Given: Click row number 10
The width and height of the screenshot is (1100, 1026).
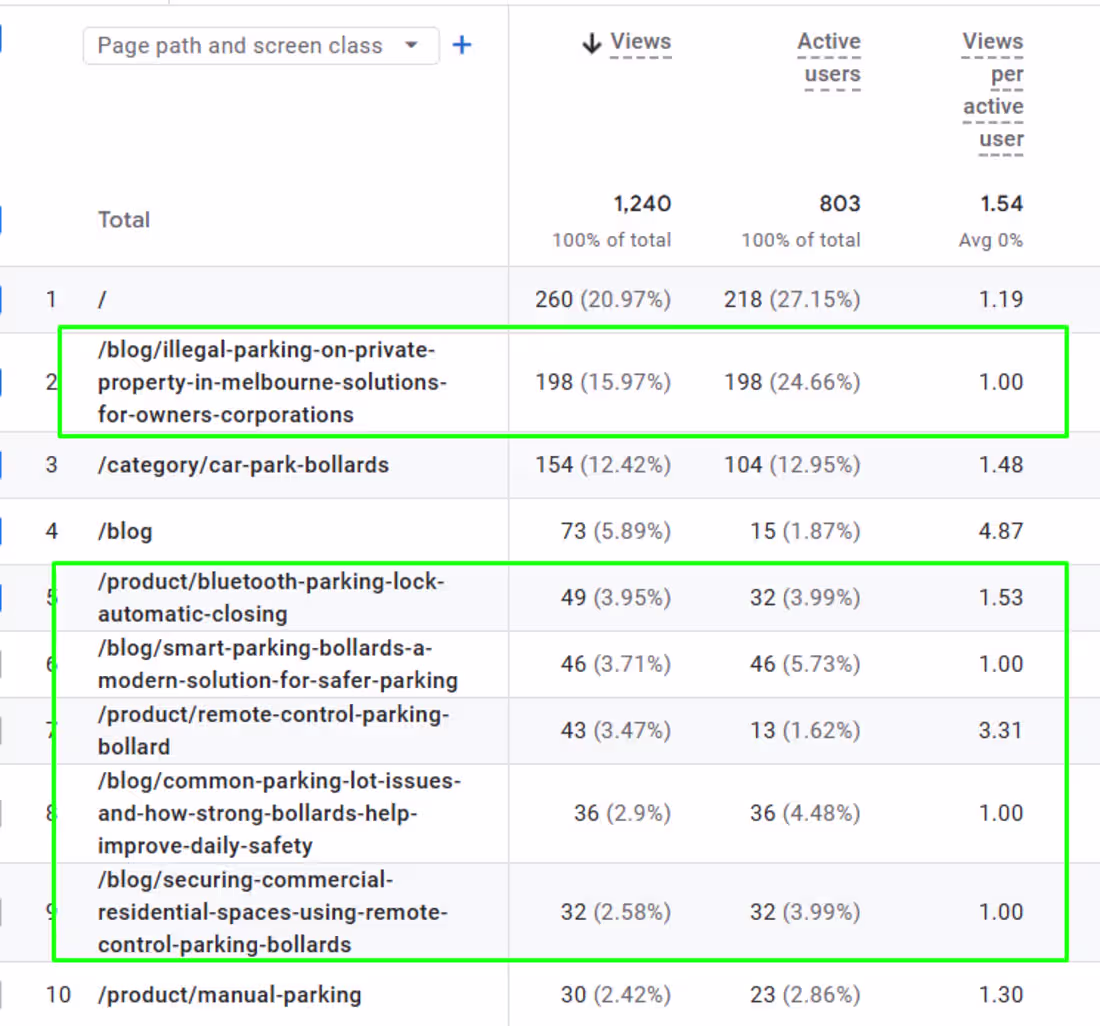Looking at the screenshot, I should point(58,995).
